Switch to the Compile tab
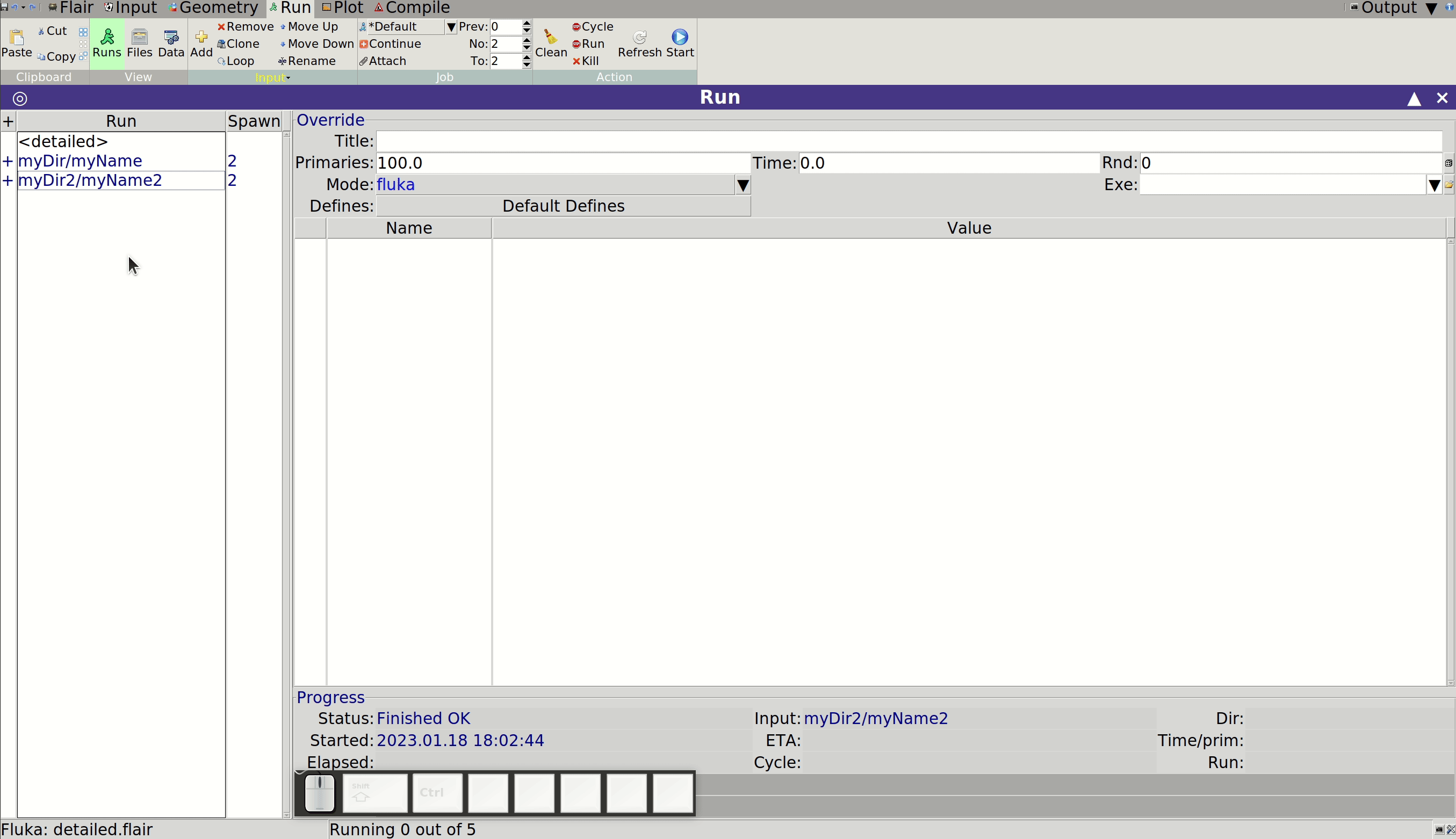 [x=412, y=8]
